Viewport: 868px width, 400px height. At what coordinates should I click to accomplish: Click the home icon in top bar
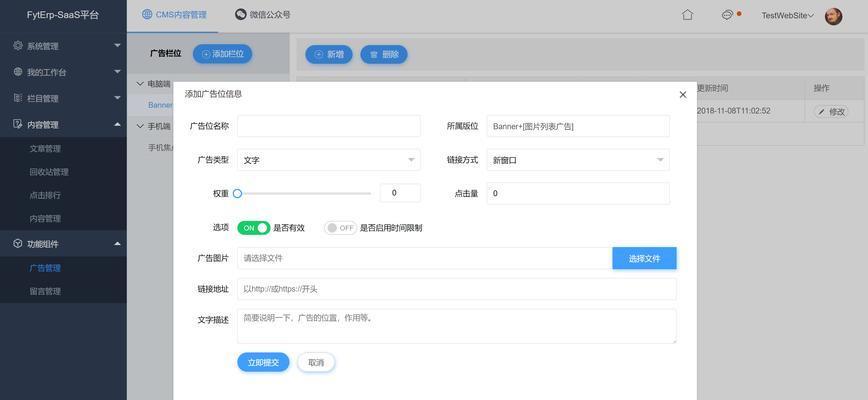tap(687, 15)
